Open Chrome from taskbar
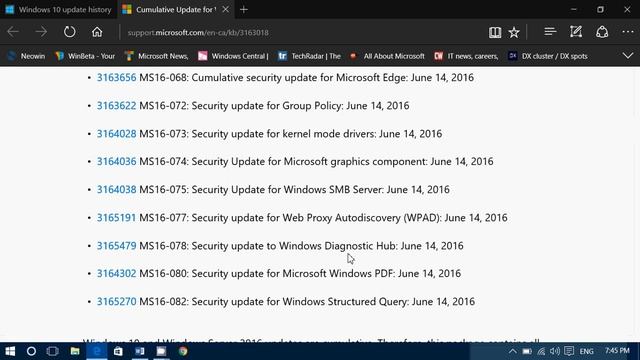The image size is (640, 360). tap(183, 351)
